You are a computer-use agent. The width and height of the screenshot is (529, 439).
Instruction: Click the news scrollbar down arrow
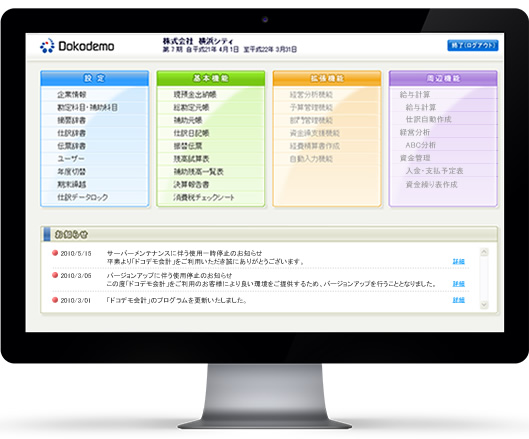tap(484, 305)
